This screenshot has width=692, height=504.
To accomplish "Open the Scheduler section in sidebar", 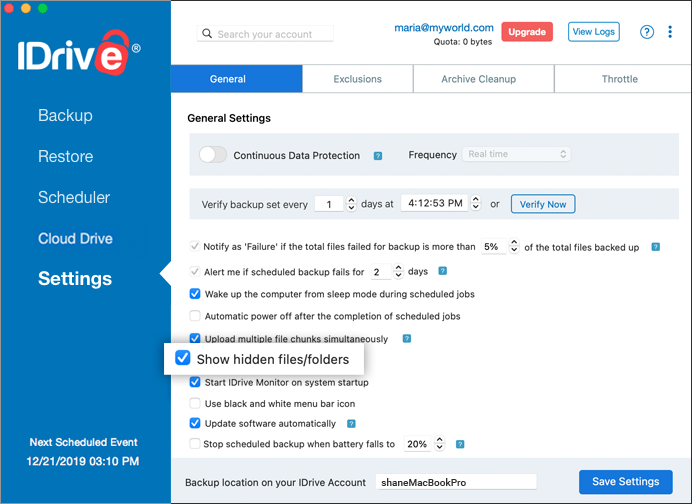I will point(74,197).
